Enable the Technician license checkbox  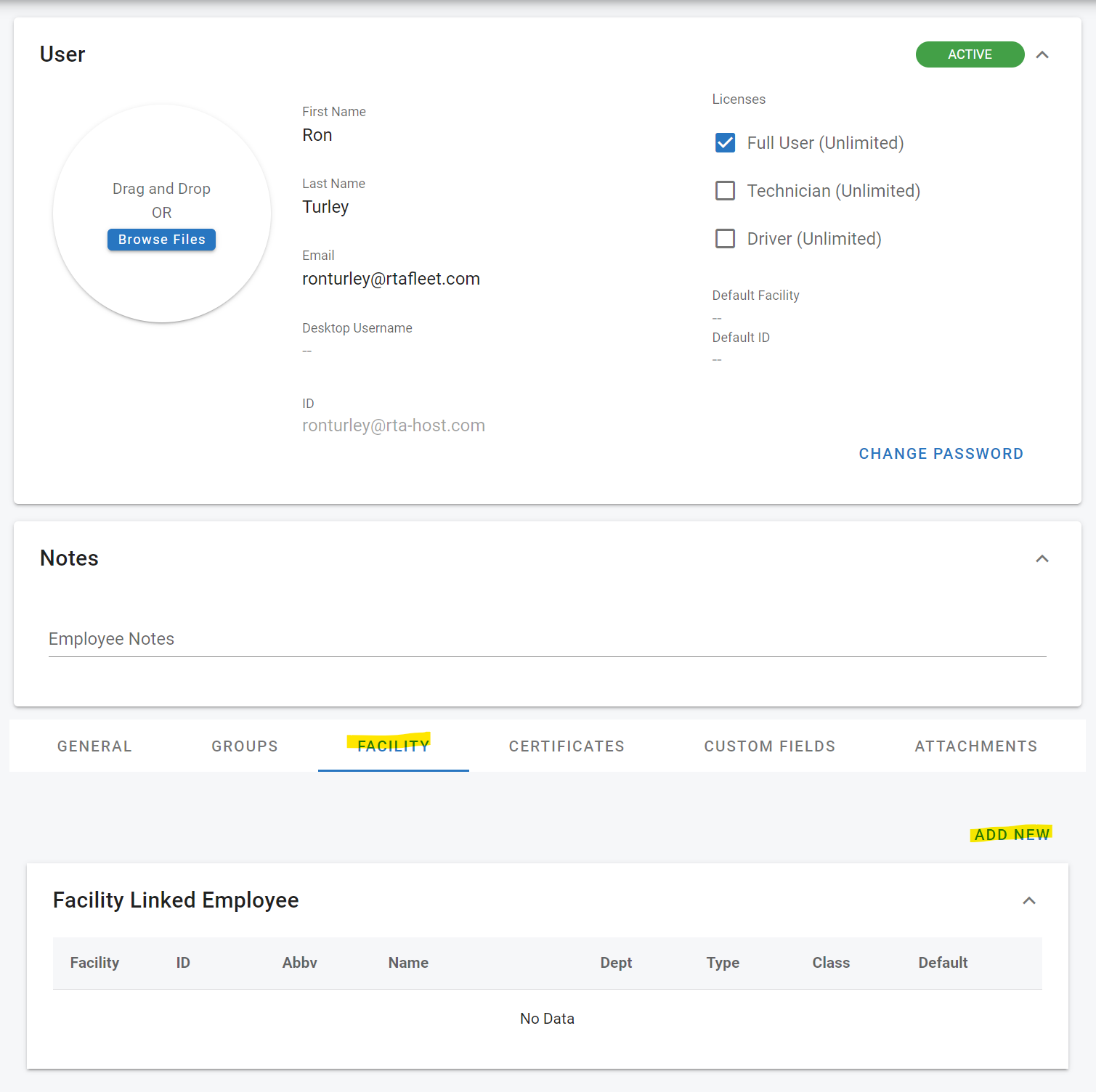click(725, 191)
